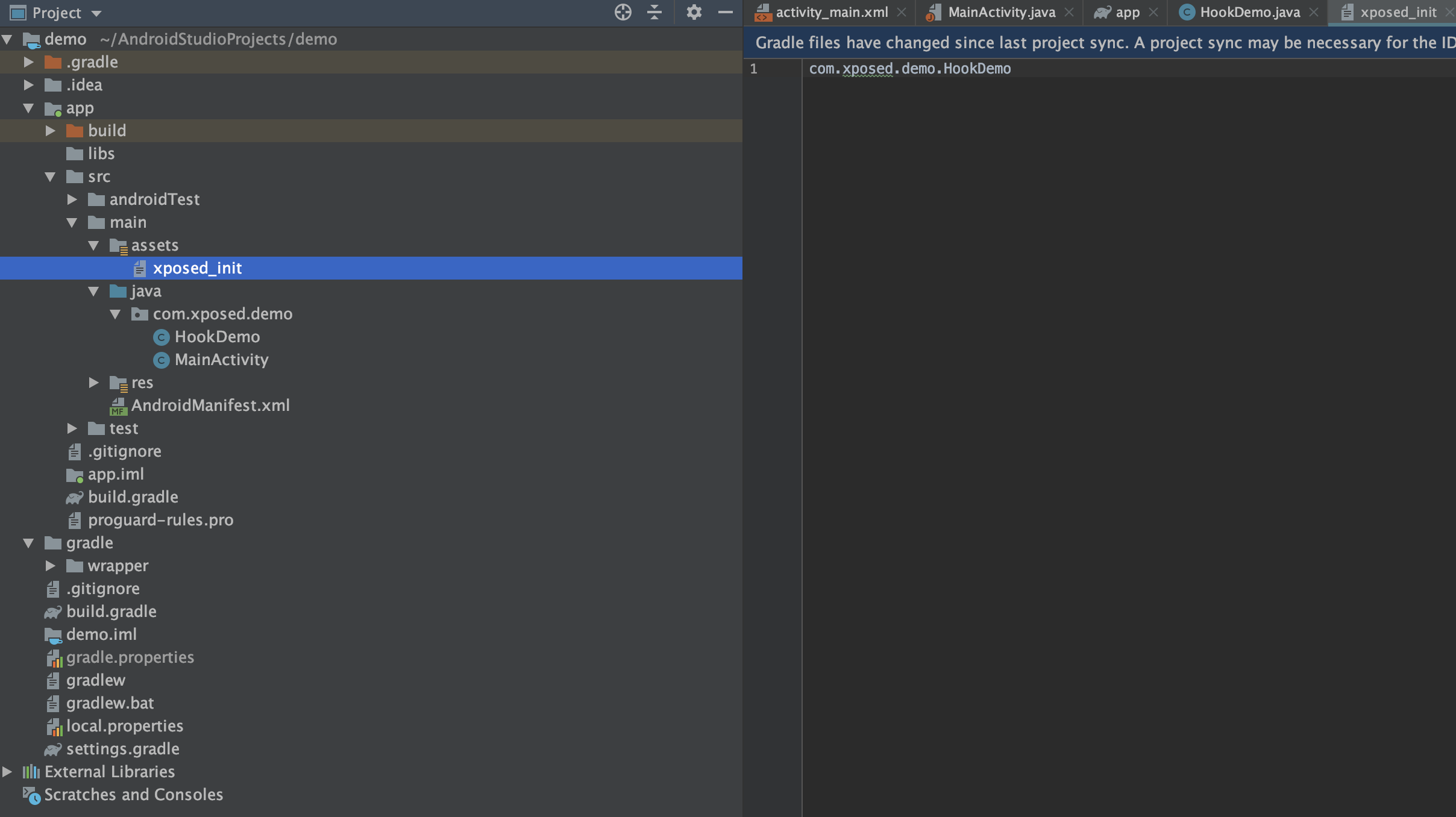
Task: Select proguard-rules.pro file
Action: pyautogui.click(x=160, y=520)
